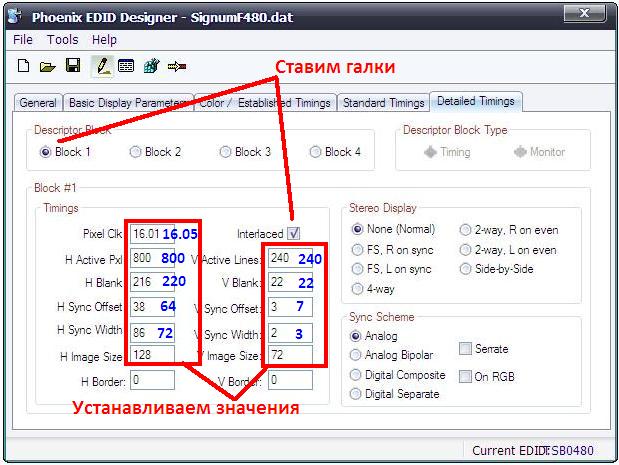This screenshot has width=619, height=465.
Task: Click the Save floppy disk icon
Action: [x=72, y=67]
